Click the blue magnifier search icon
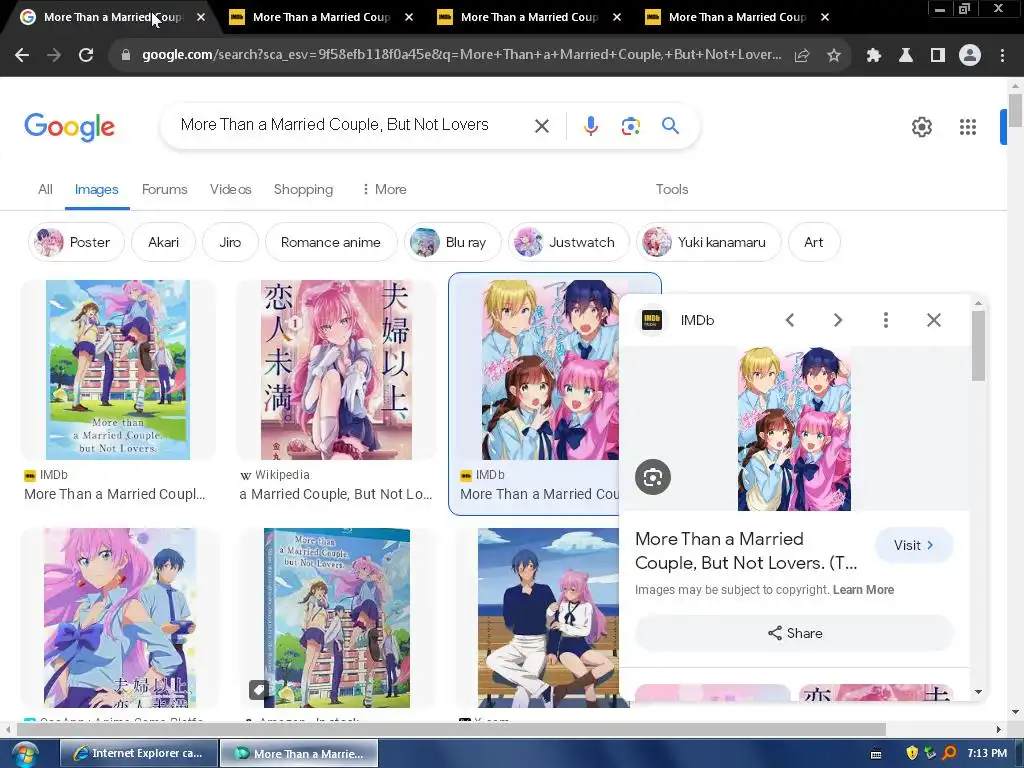Screen dimensions: 1024x768 [x=670, y=125]
